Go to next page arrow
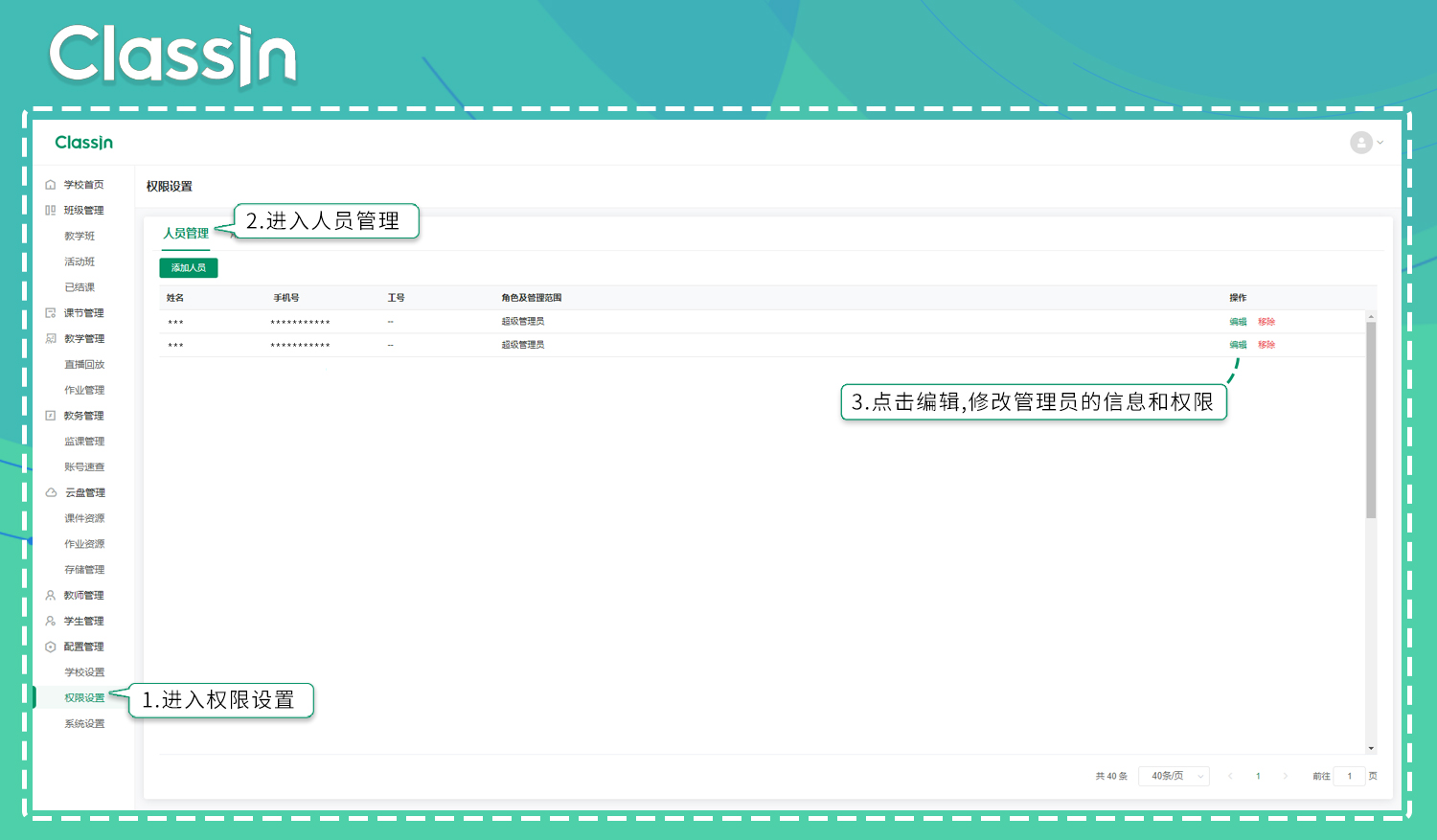The height and width of the screenshot is (840, 1437). pyautogui.click(x=1285, y=776)
